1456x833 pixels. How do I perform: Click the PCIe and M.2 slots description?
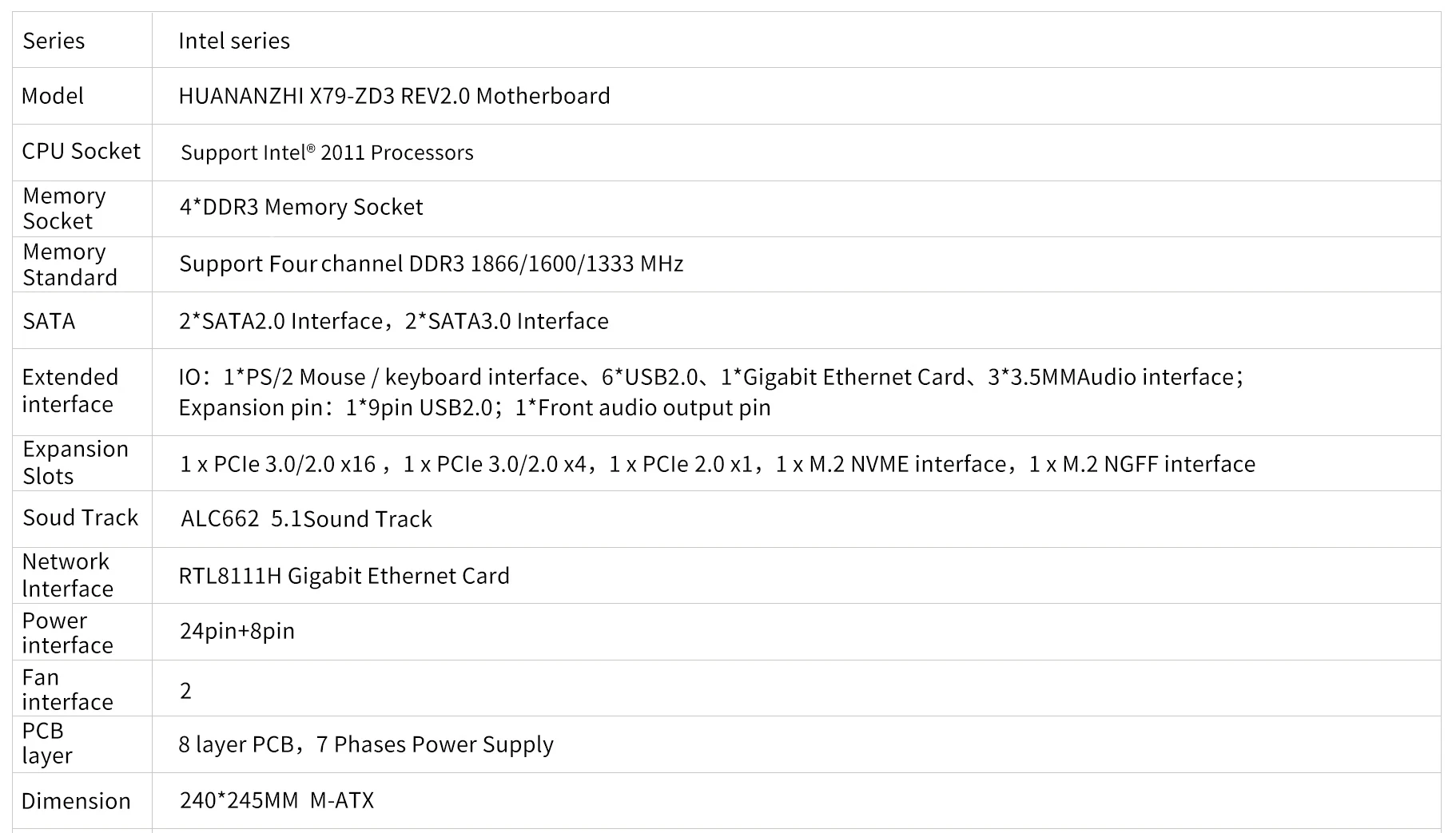tap(718, 464)
